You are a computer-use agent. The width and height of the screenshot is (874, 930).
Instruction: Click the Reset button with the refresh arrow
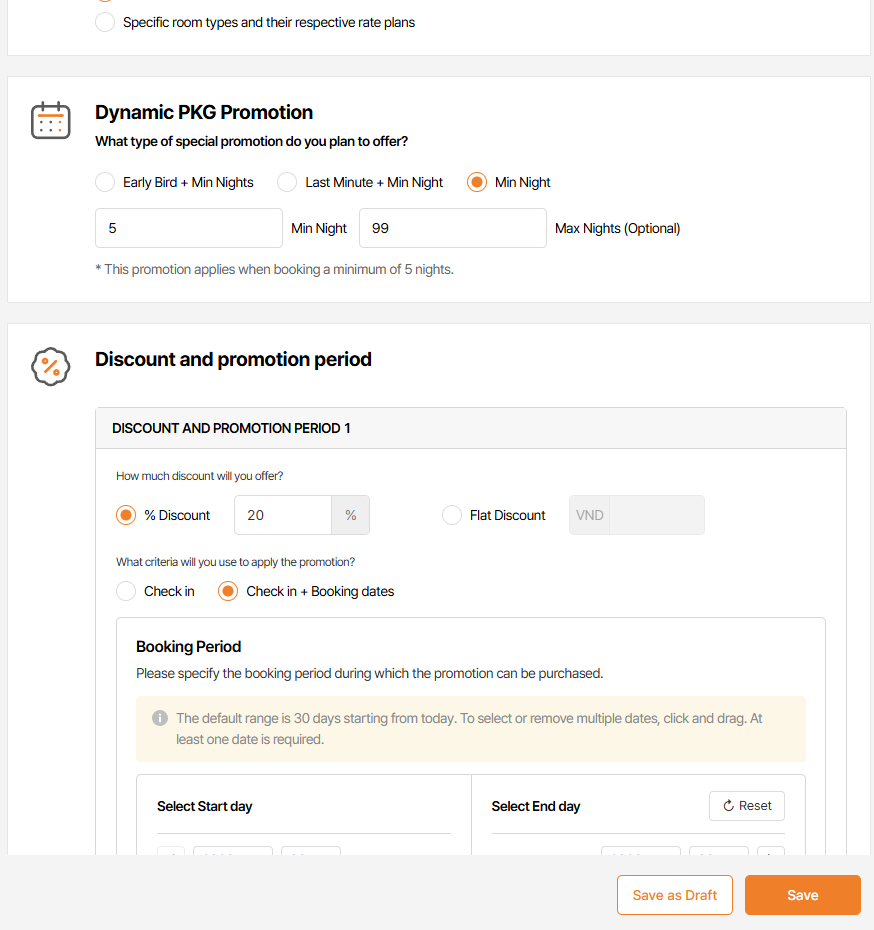[x=747, y=806]
